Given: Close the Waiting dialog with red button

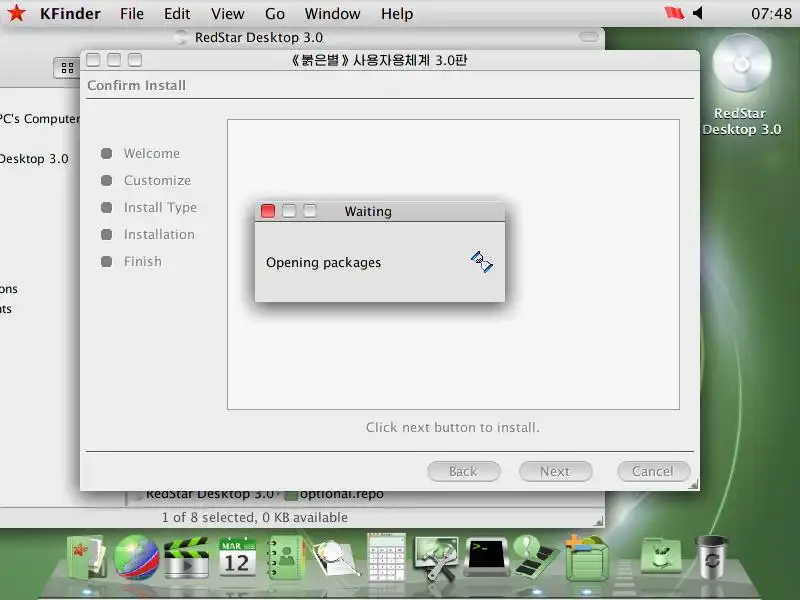Looking at the screenshot, I should (x=268, y=211).
